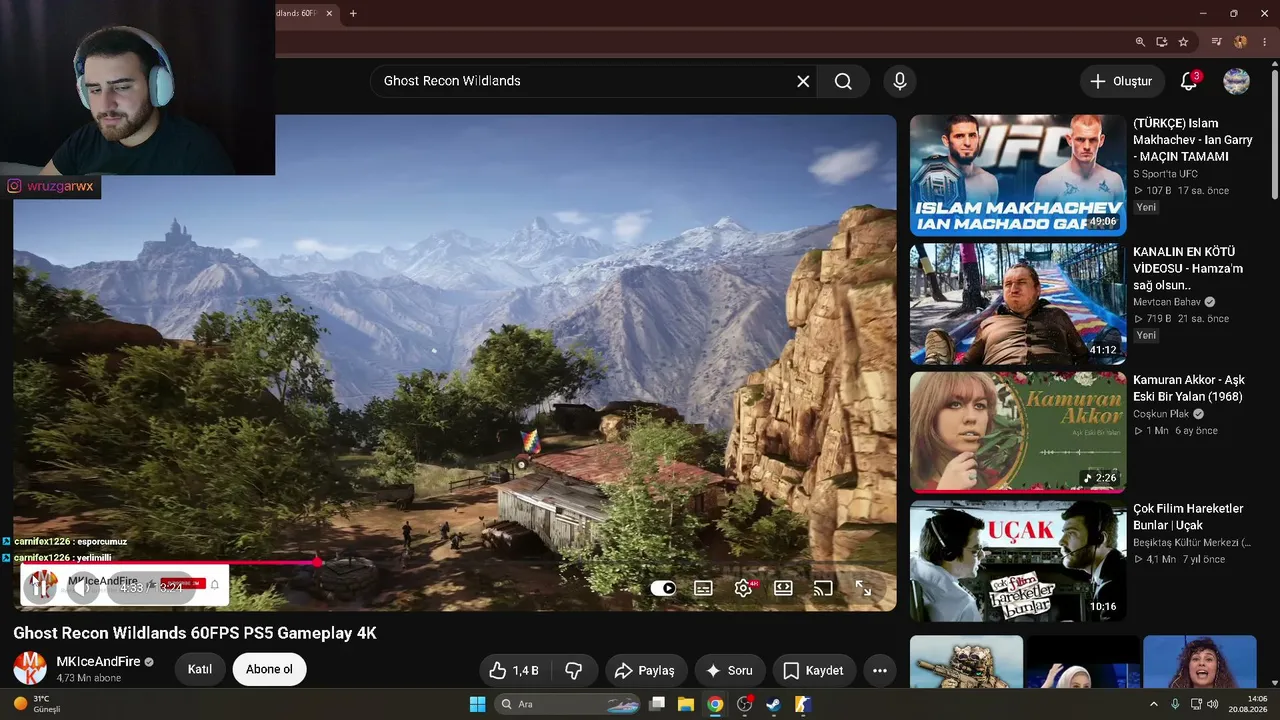Switch to theater mode

click(783, 588)
